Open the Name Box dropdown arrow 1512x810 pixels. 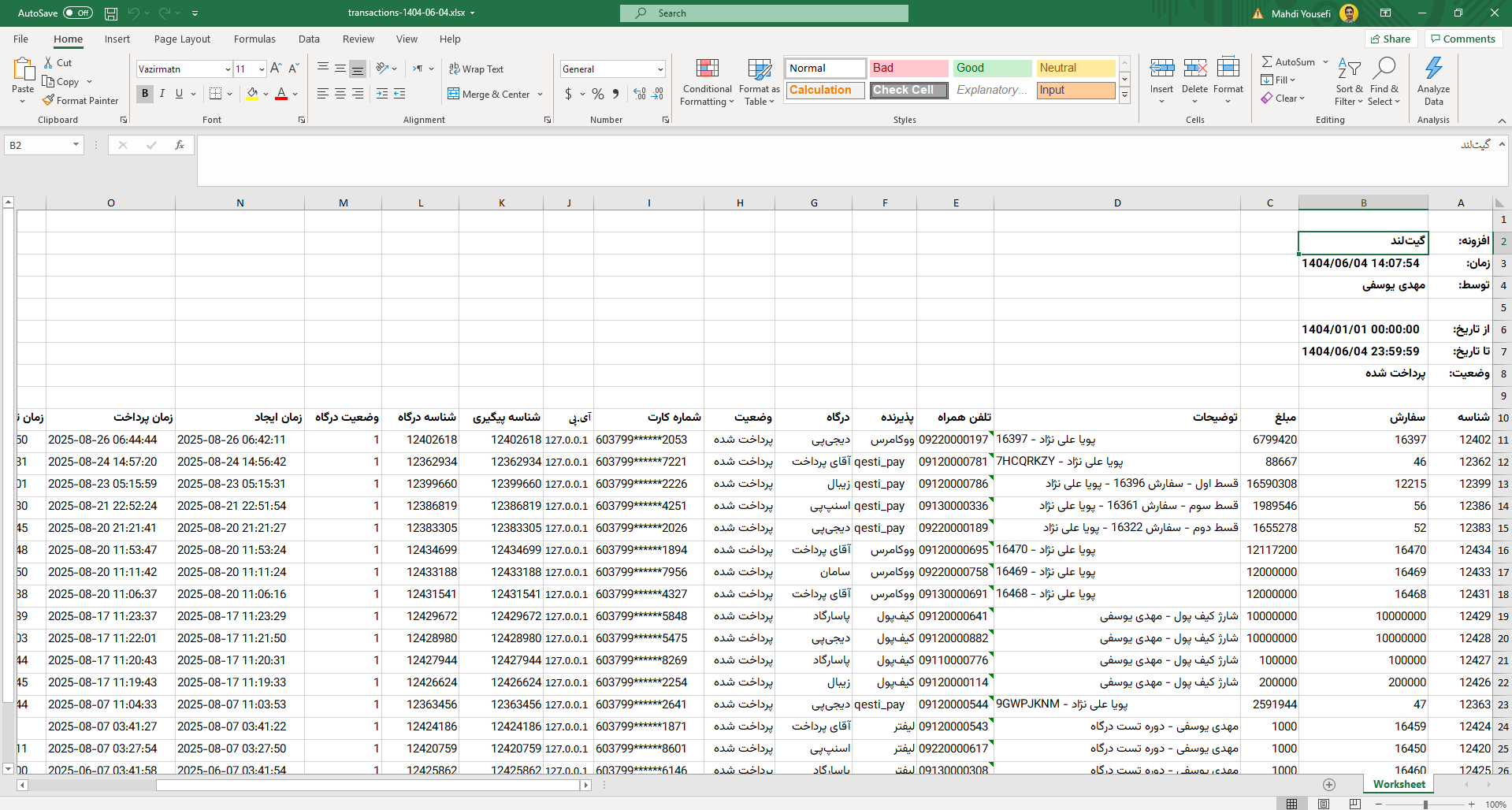(x=76, y=145)
